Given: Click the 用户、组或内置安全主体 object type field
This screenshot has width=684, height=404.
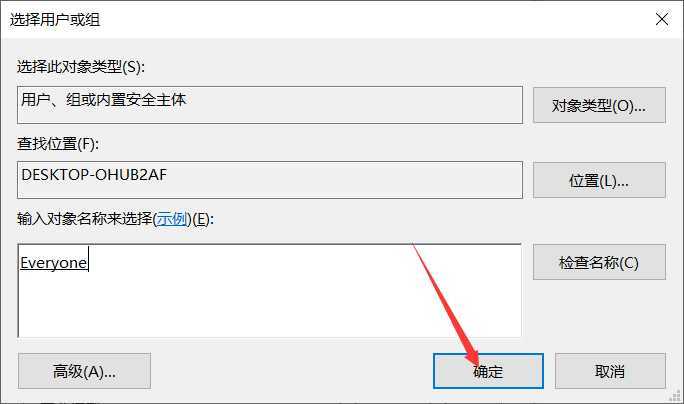Looking at the screenshot, I should click(x=270, y=105).
